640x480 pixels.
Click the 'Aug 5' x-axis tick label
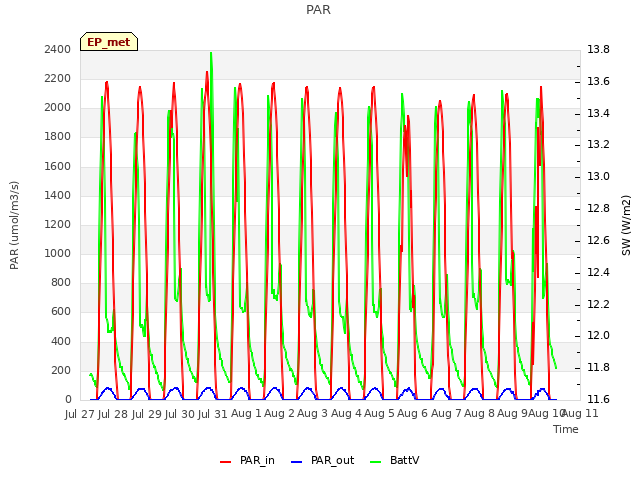(x=379, y=413)
